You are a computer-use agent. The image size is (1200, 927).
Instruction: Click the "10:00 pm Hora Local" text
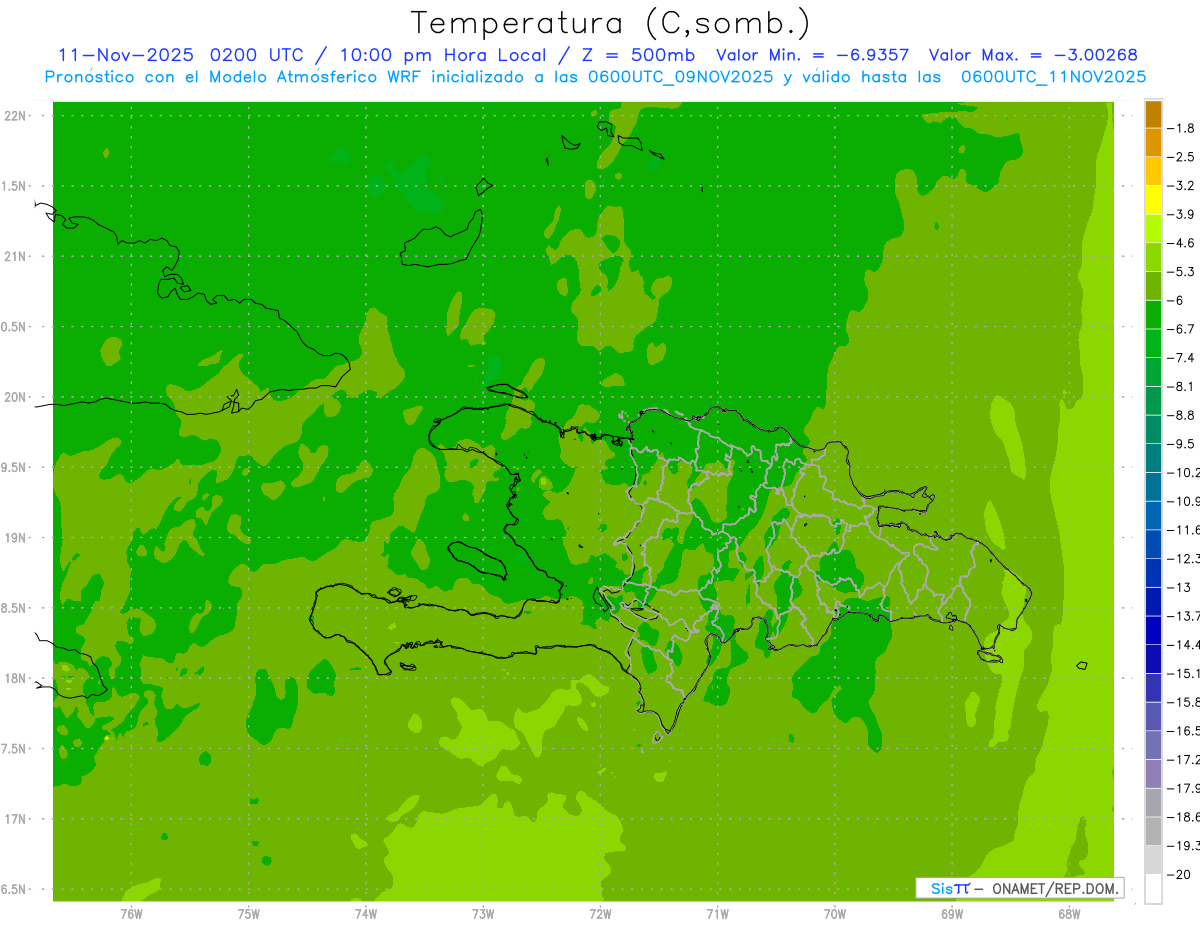[x=441, y=55]
